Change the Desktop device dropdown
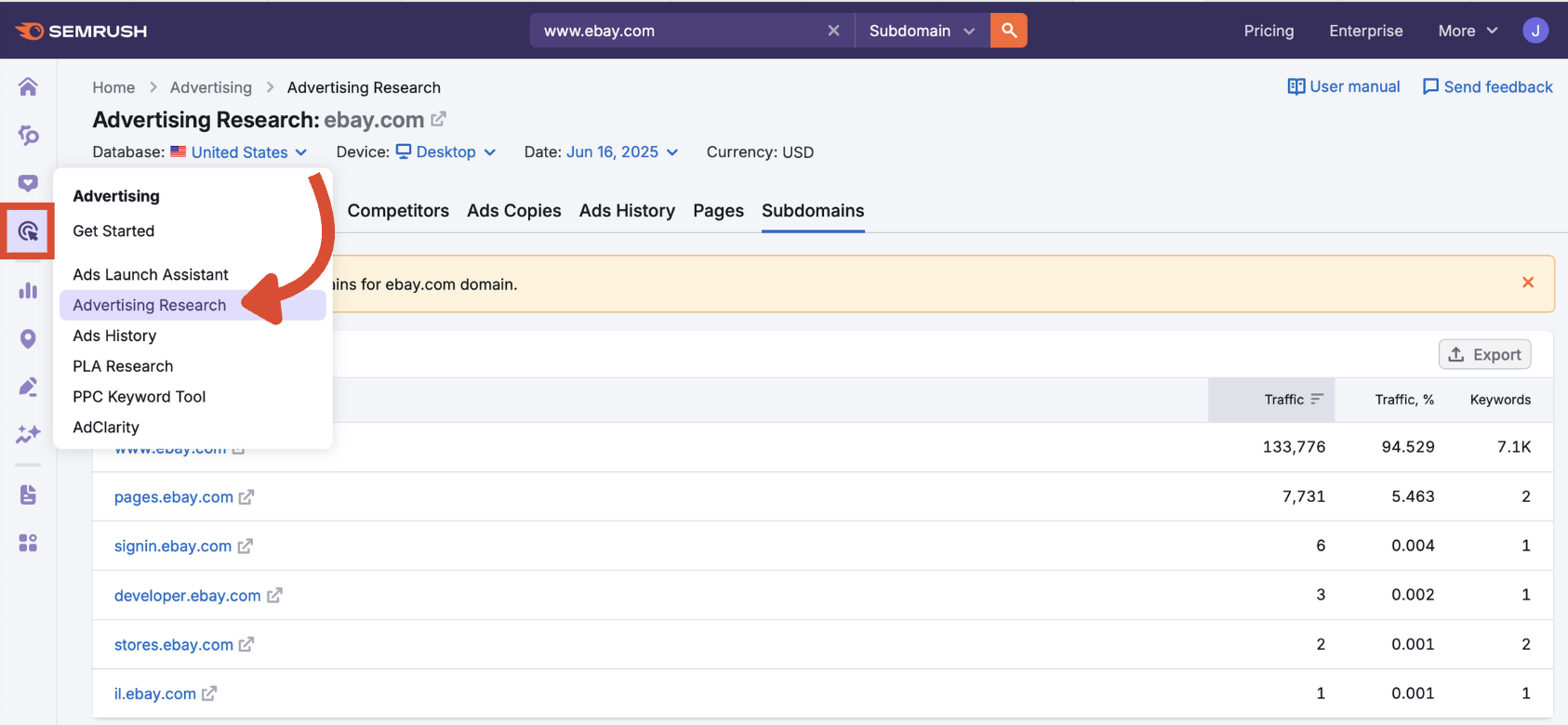Image resolution: width=1568 pixels, height=725 pixels. [445, 152]
